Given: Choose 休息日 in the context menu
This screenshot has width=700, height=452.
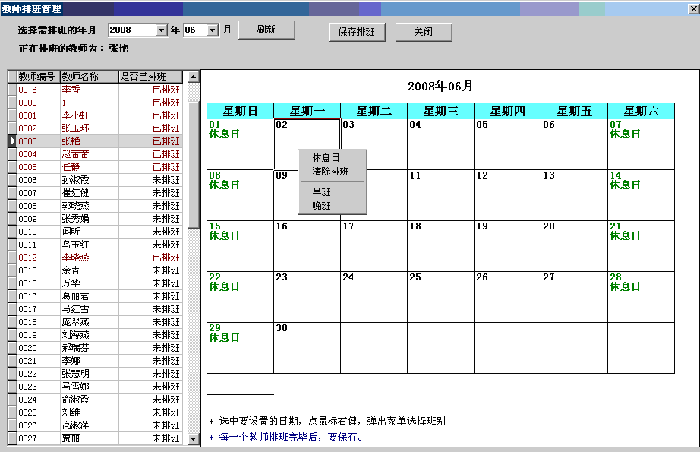Looking at the screenshot, I should coord(332,158).
